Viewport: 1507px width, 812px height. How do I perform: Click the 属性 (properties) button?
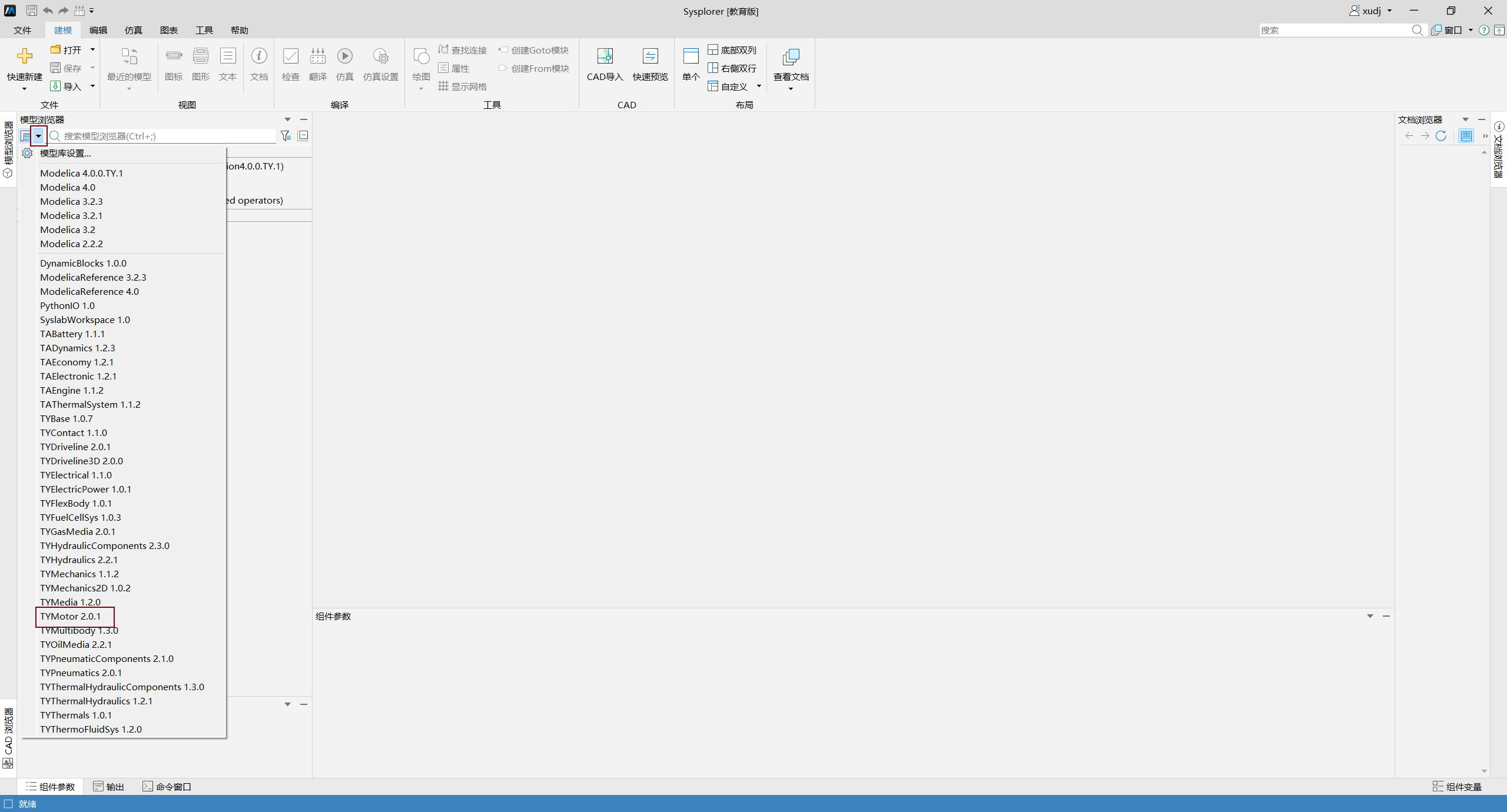coord(454,68)
